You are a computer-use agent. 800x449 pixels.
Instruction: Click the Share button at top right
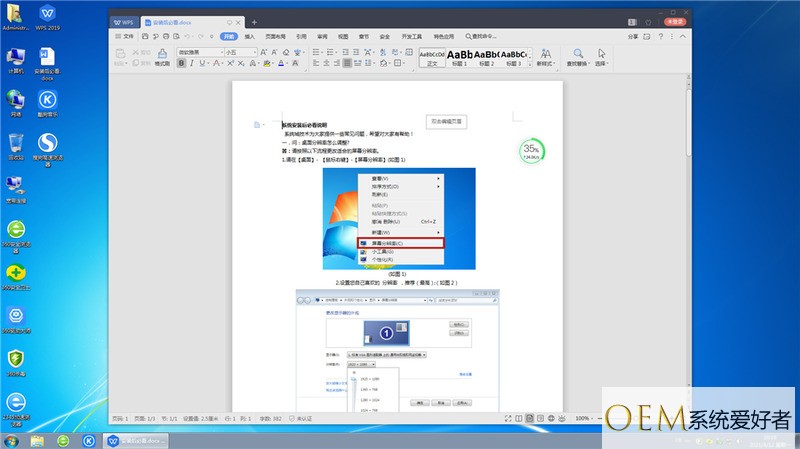[632, 36]
